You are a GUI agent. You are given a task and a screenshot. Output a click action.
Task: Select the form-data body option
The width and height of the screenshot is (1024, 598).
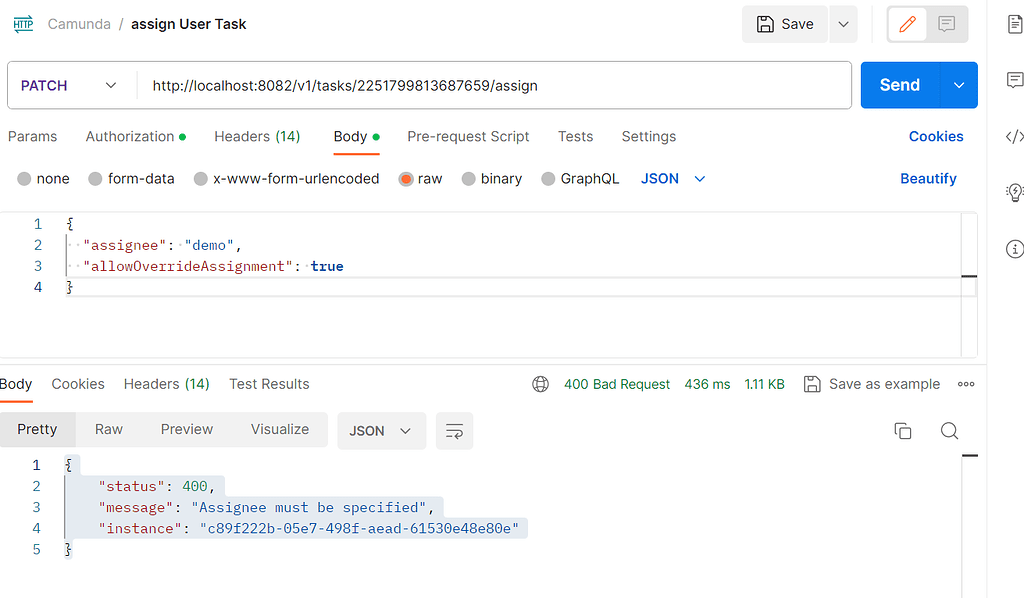96,178
